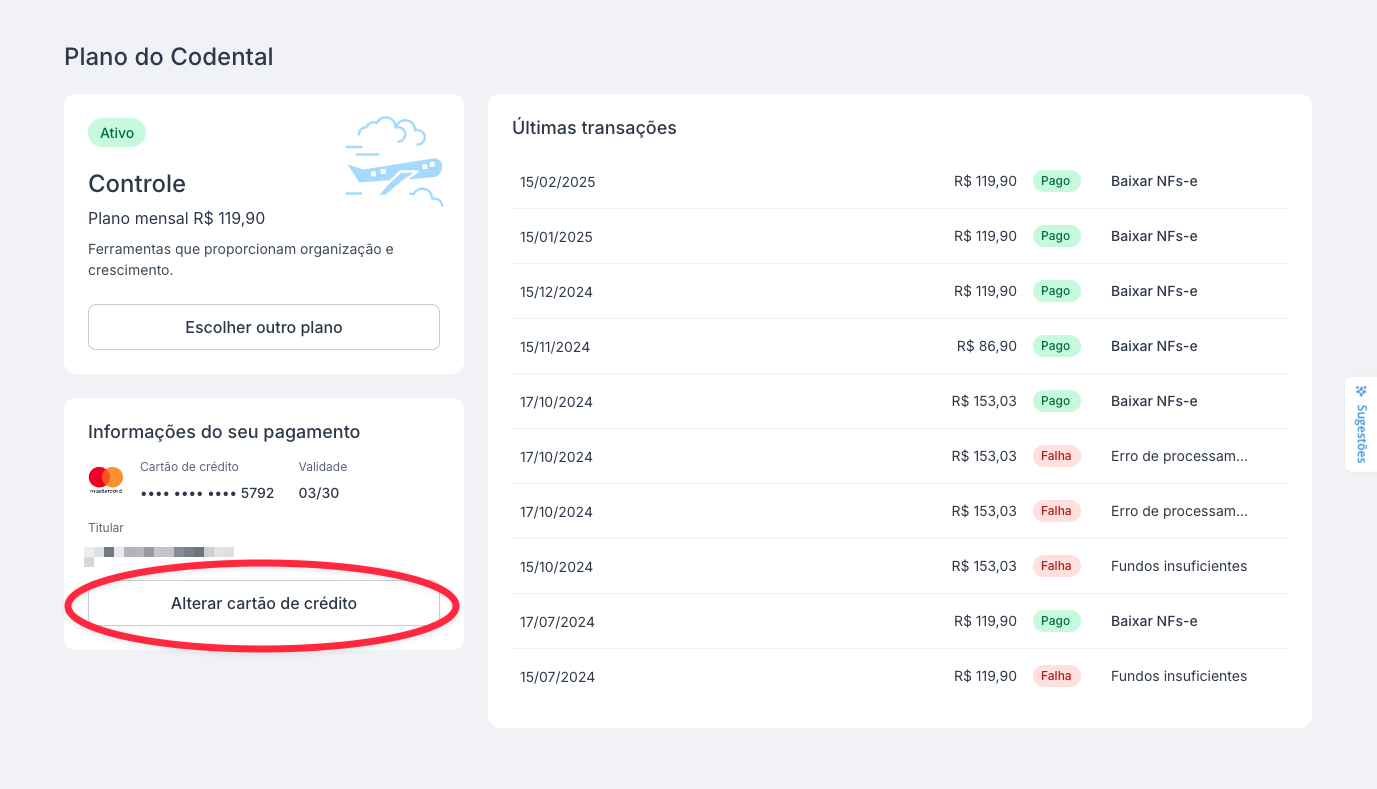Click Baixar NFs-e for 15/12/2024
The image size is (1377, 789).
[x=1153, y=291]
